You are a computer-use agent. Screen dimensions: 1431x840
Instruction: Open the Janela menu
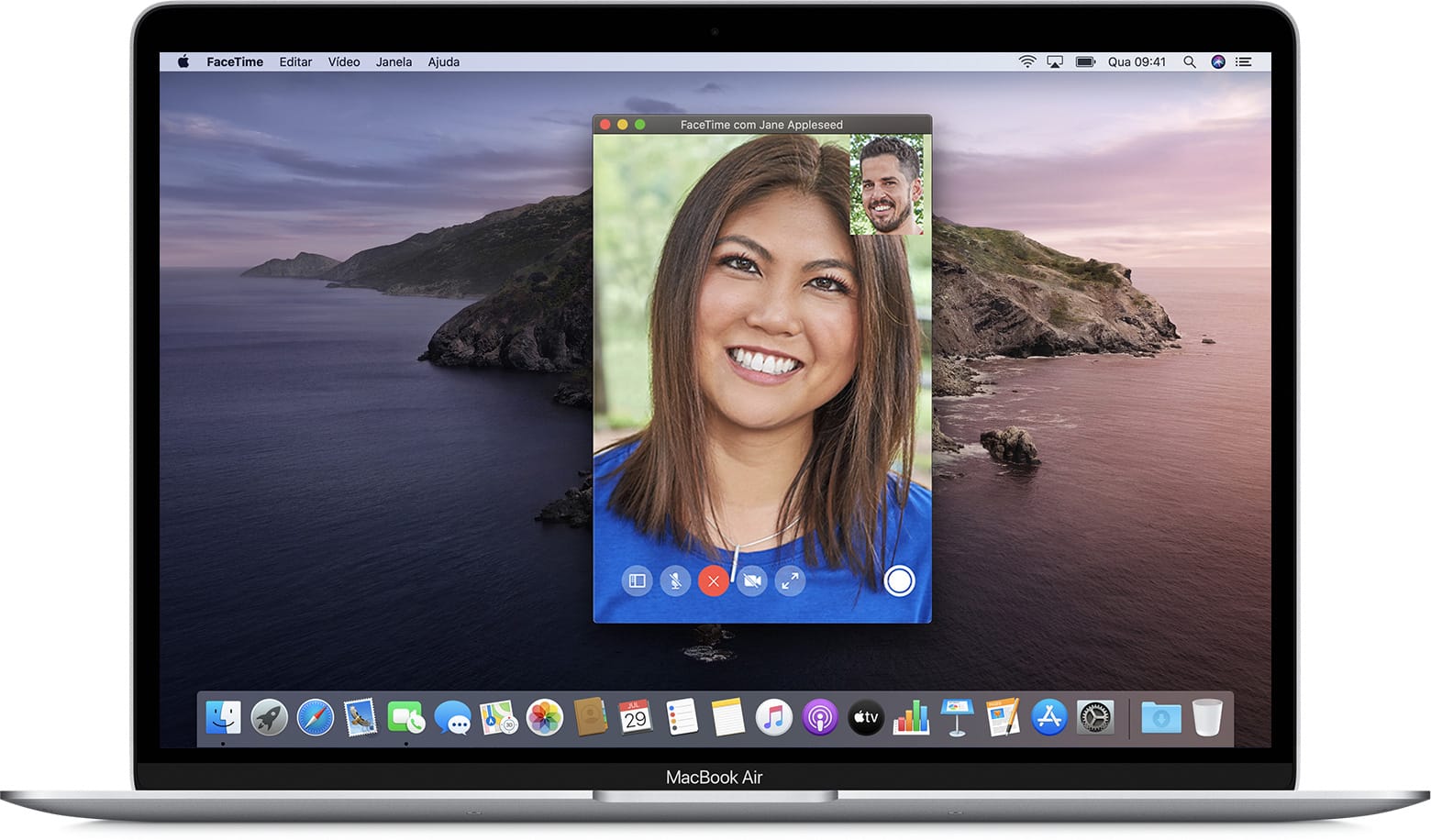pyautogui.click(x=394, y=61)
